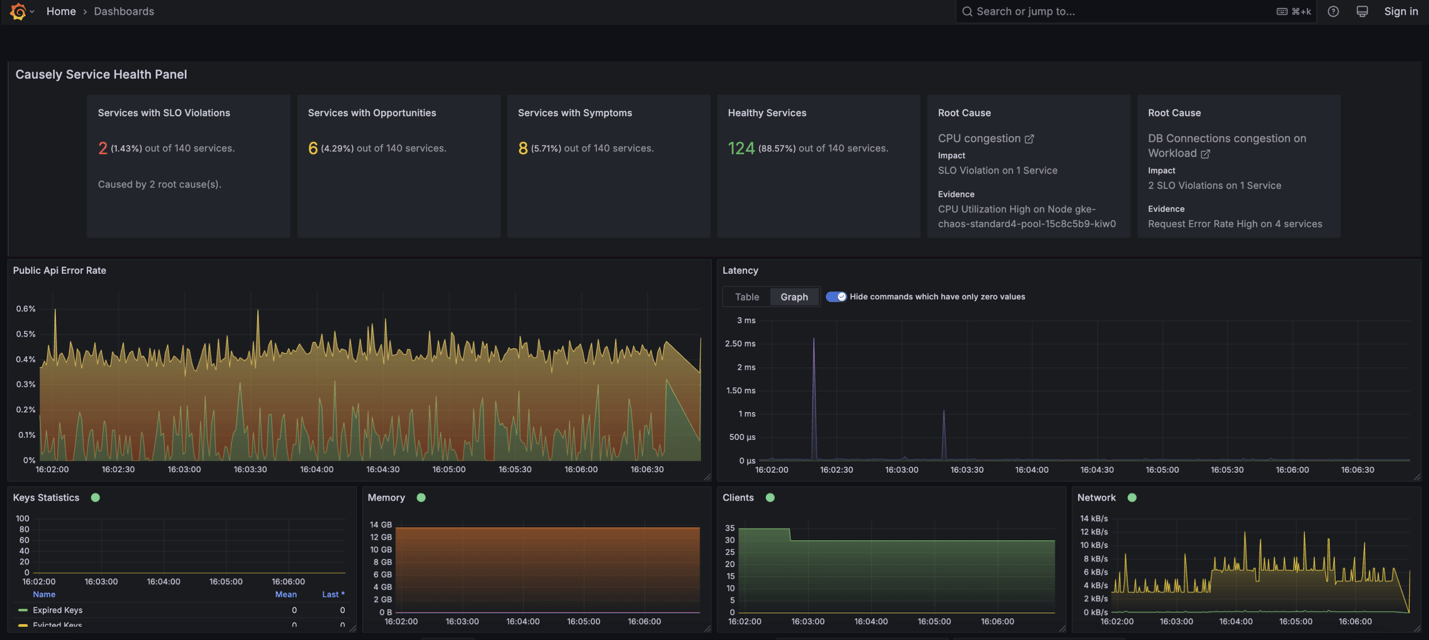The height and width of the screenshot is (640, 1429).
Task: Click the Grafana logo
Action: pos(17,11)
